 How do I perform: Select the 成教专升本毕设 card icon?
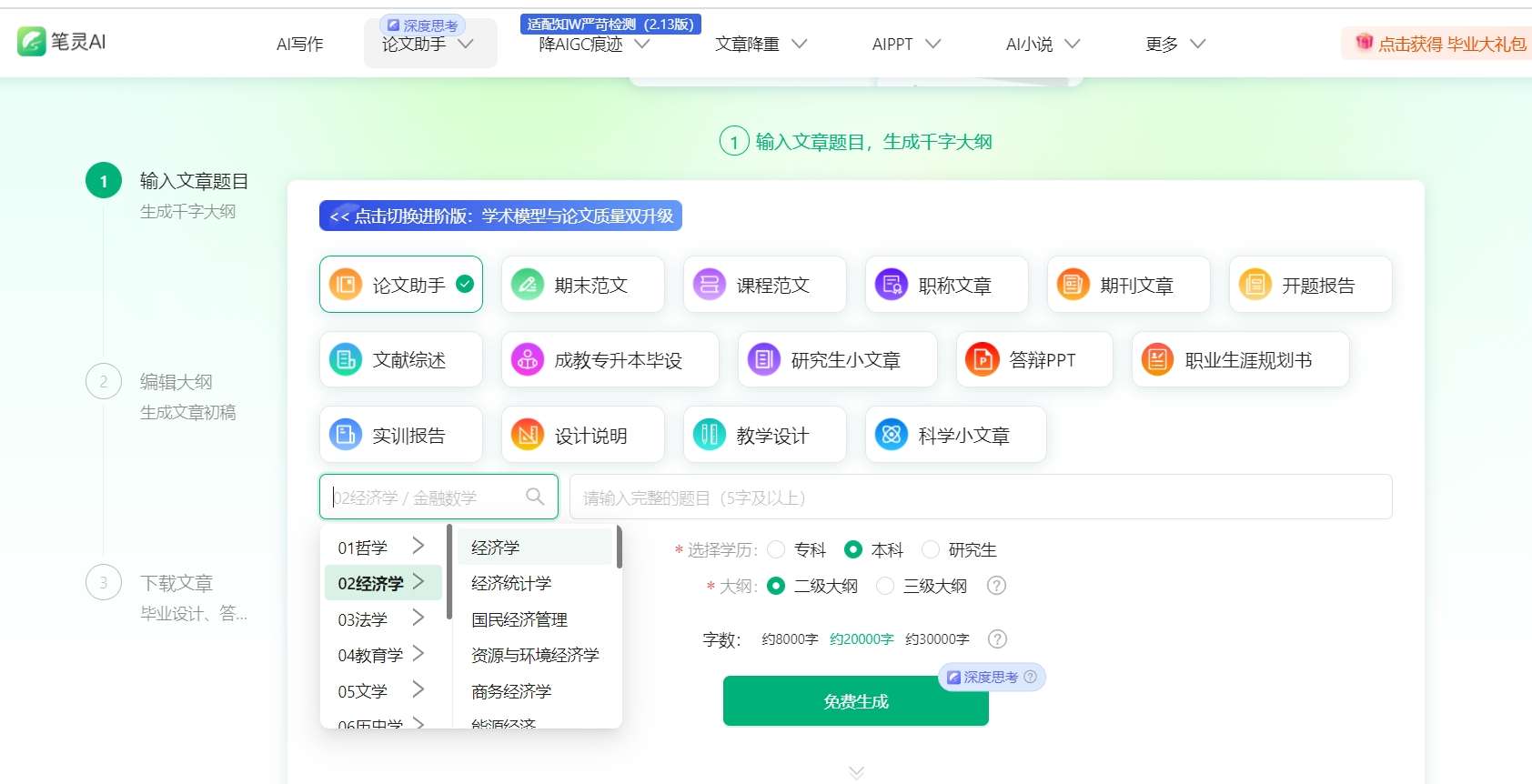528,360
